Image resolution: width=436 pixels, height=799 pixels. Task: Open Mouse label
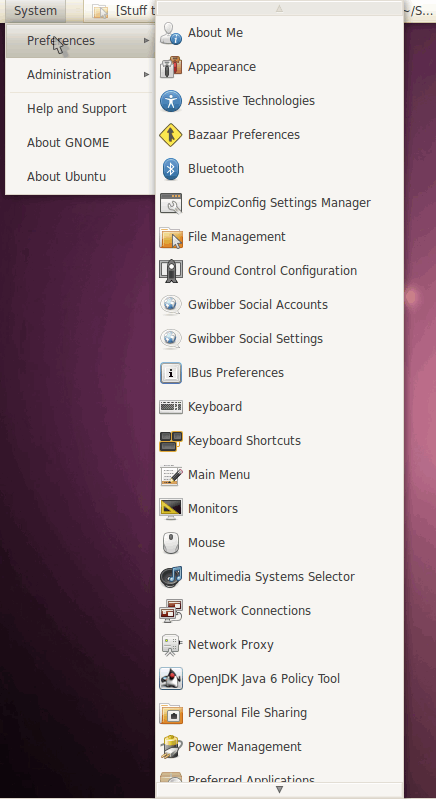(206, 543)
